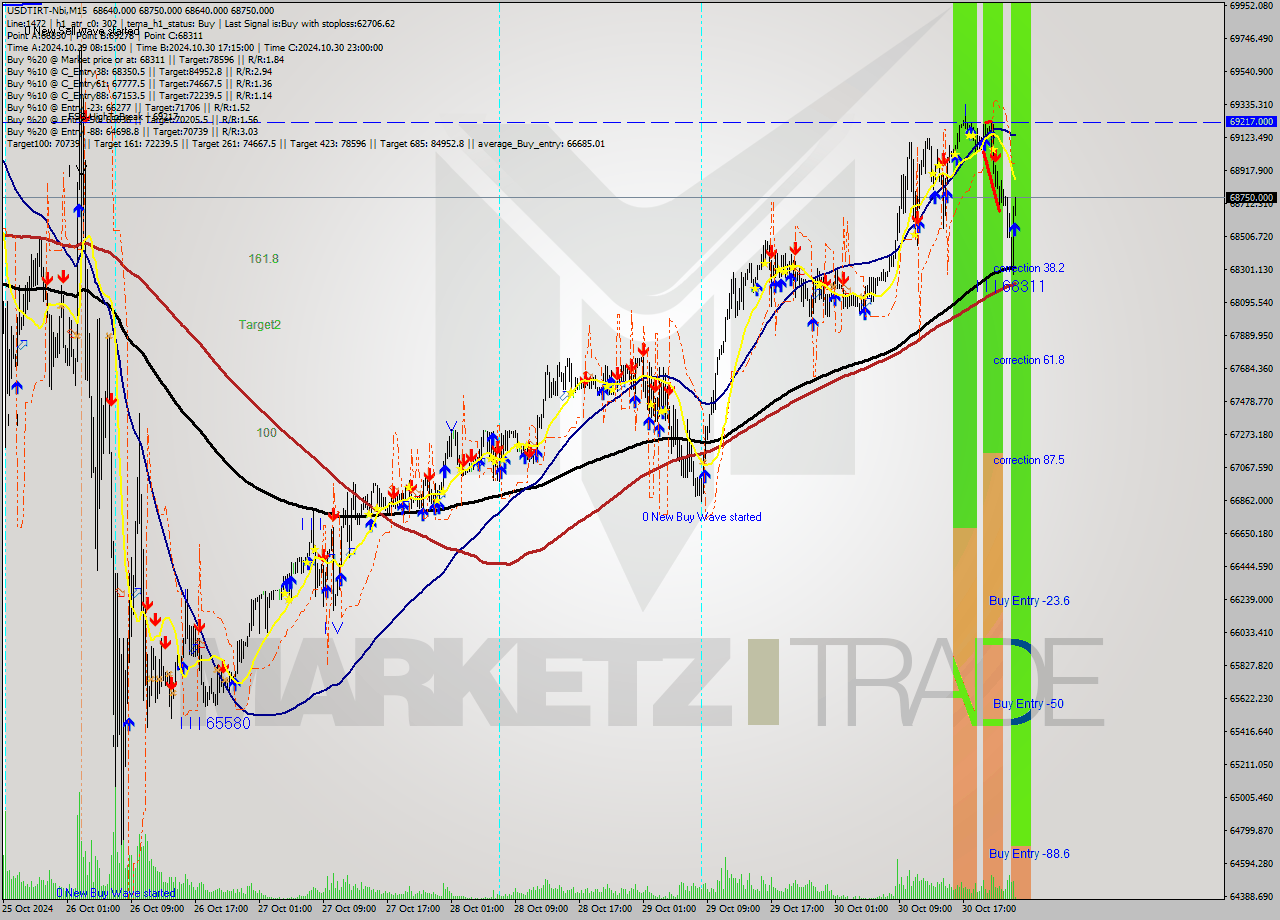Click the current price tag 68750.000
The width and height of the screenshot is (1280, 920).
[x=1250, y=197]
